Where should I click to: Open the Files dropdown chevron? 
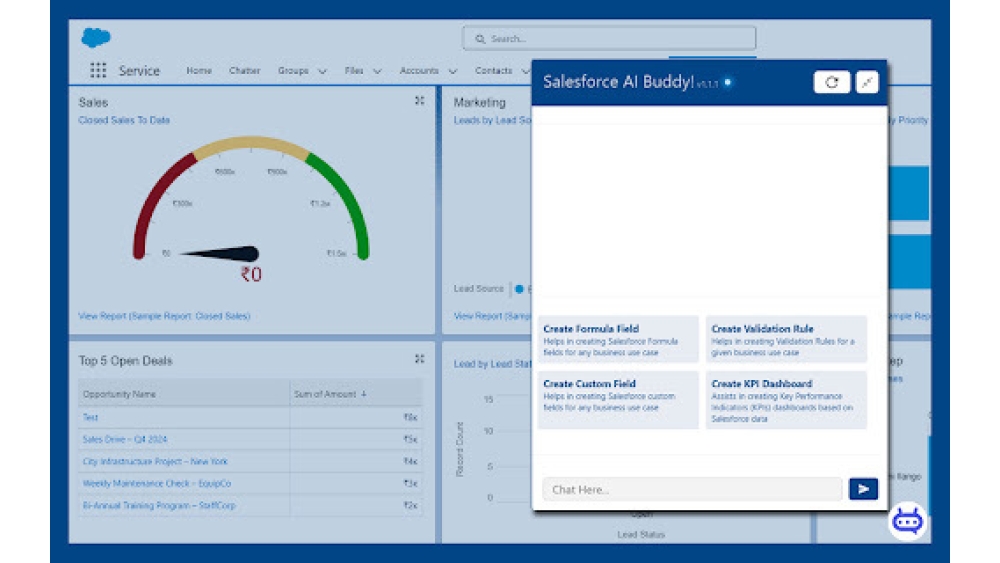point(378,71)
